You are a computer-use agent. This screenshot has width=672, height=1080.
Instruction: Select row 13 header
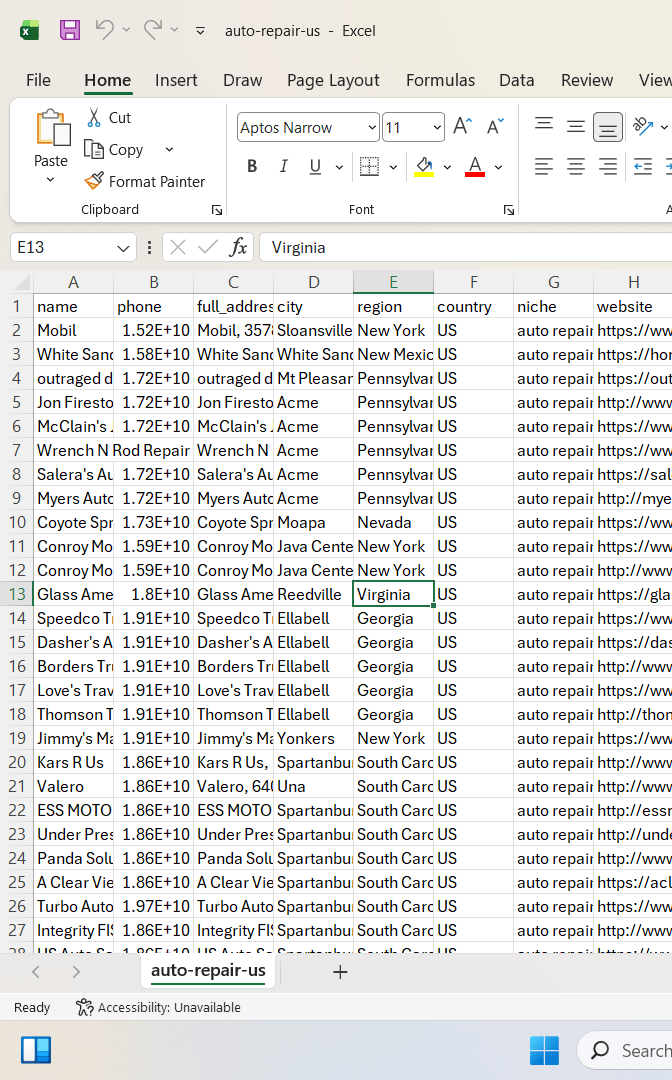click(x=17, y=594)
